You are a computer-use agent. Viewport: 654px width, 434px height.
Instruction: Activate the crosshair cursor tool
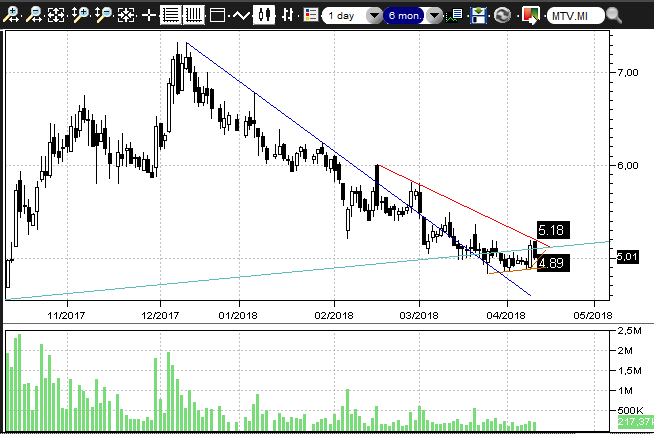point(149,16)
